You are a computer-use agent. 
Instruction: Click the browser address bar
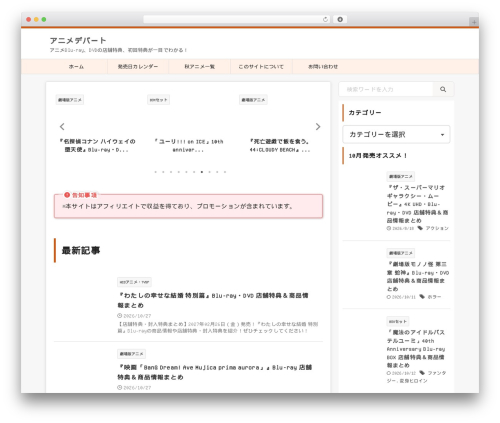(237, 19)
